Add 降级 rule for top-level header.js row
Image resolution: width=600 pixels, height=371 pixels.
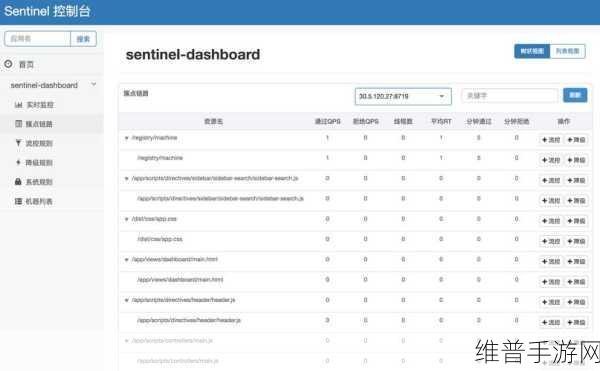(576, 302)
